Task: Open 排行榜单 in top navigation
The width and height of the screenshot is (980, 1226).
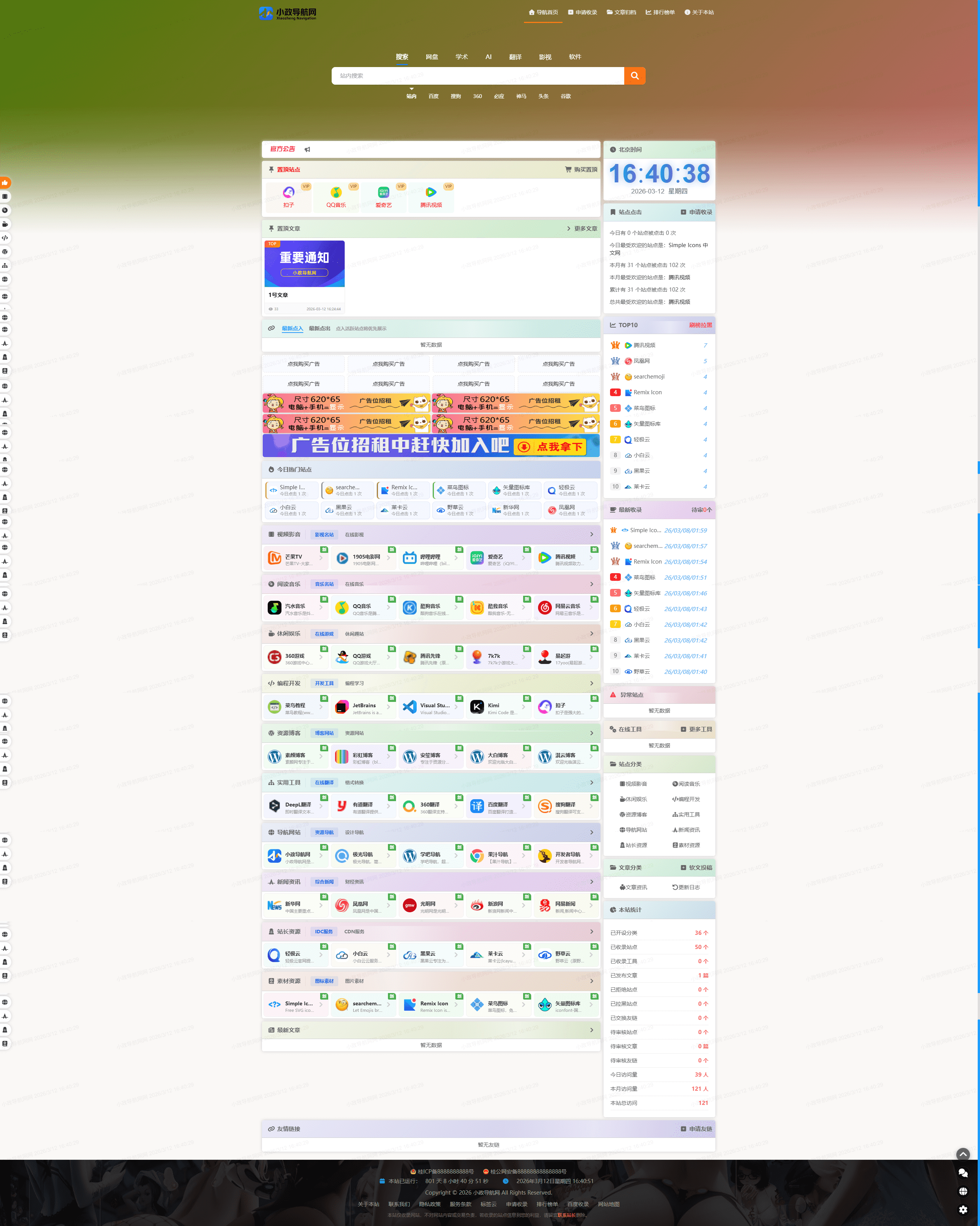Action: (660, 13)
